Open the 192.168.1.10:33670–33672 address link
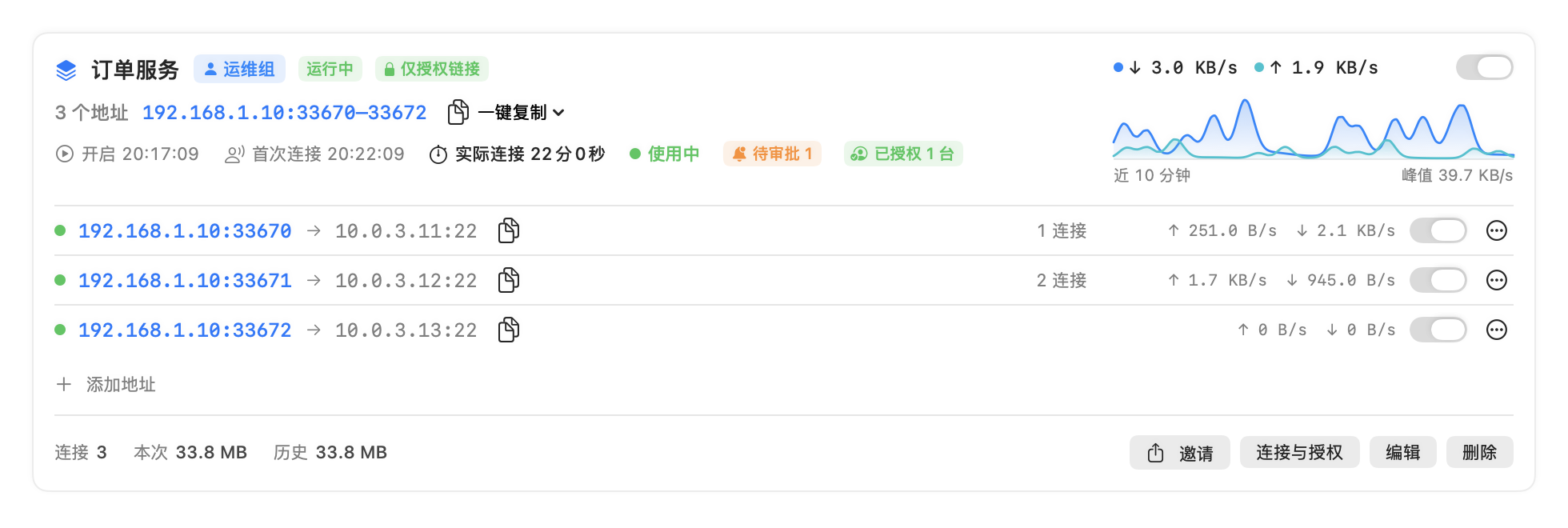 click(285, 113)
